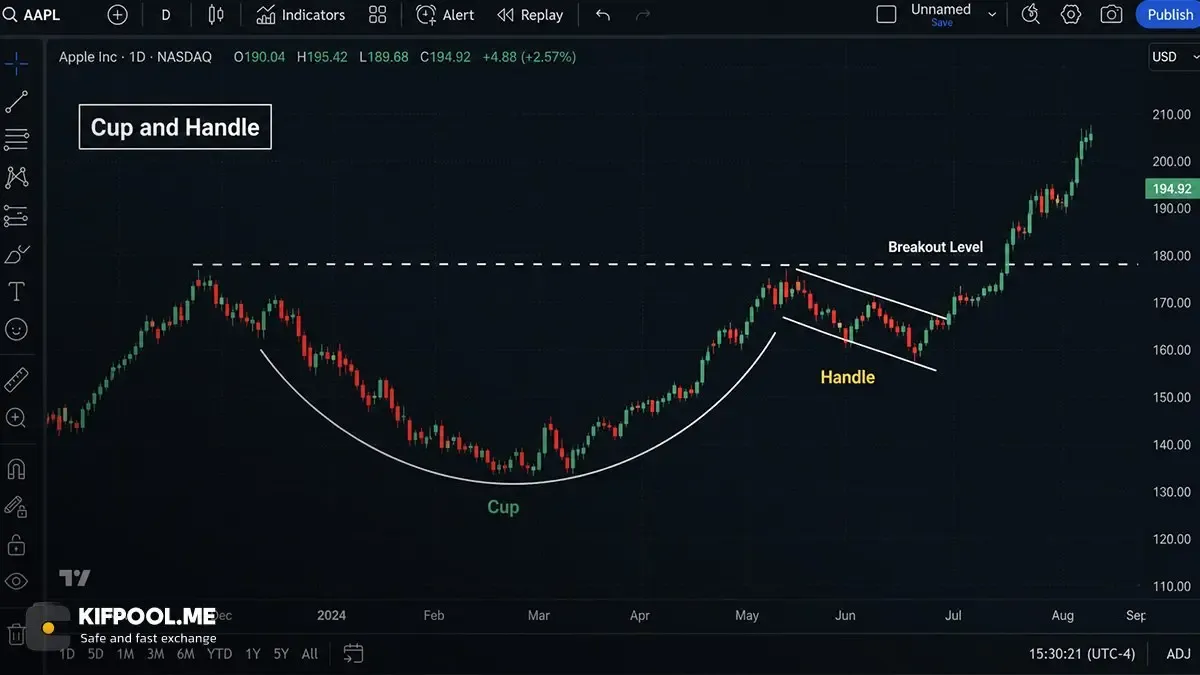1200x675 pixels.
Task: Click the Breakout Level label
Action: pyautogui.click(x=935, y=247)
